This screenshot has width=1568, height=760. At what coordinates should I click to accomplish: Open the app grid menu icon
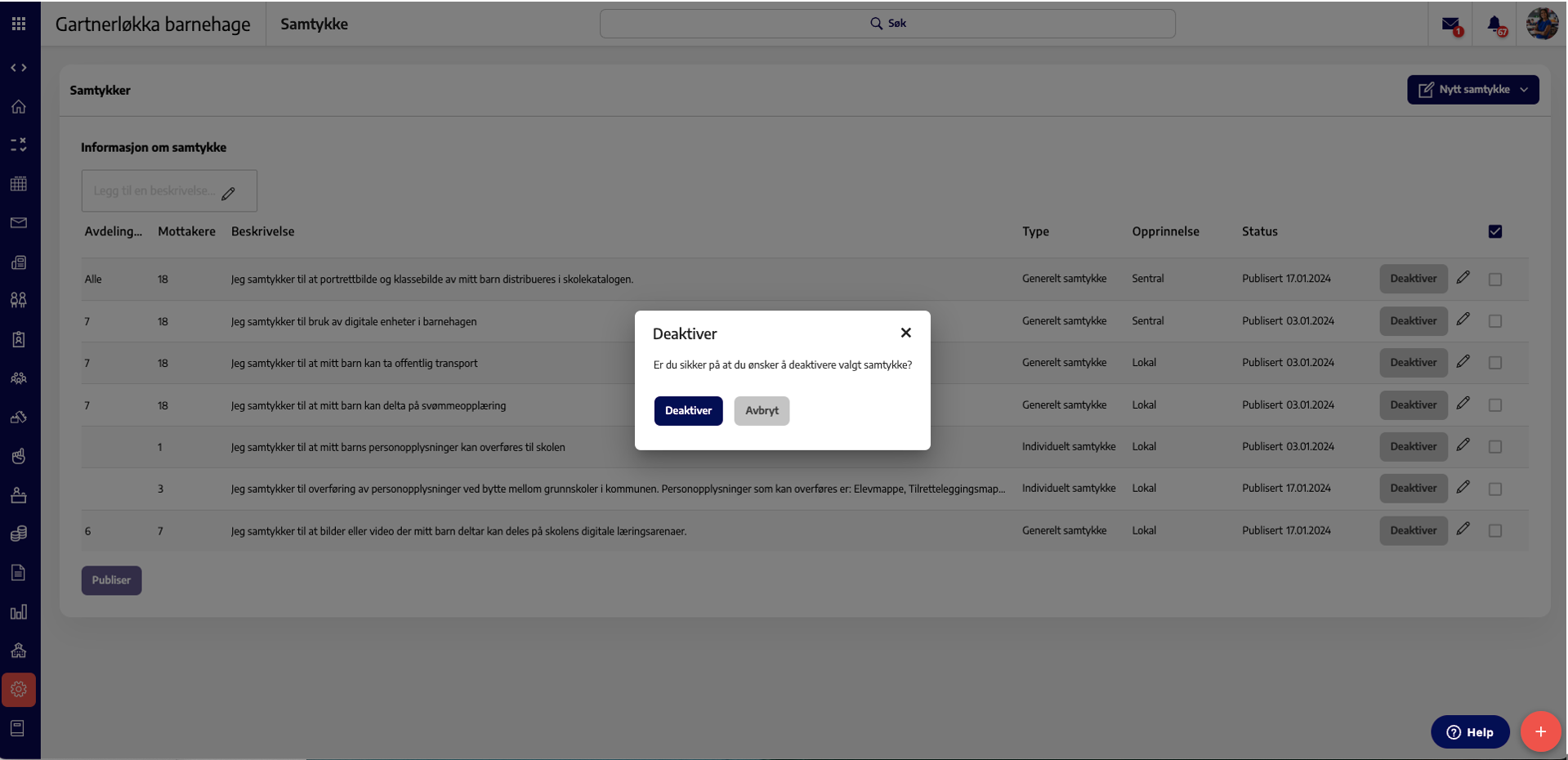pyautogui.click(x=19, y=24)
